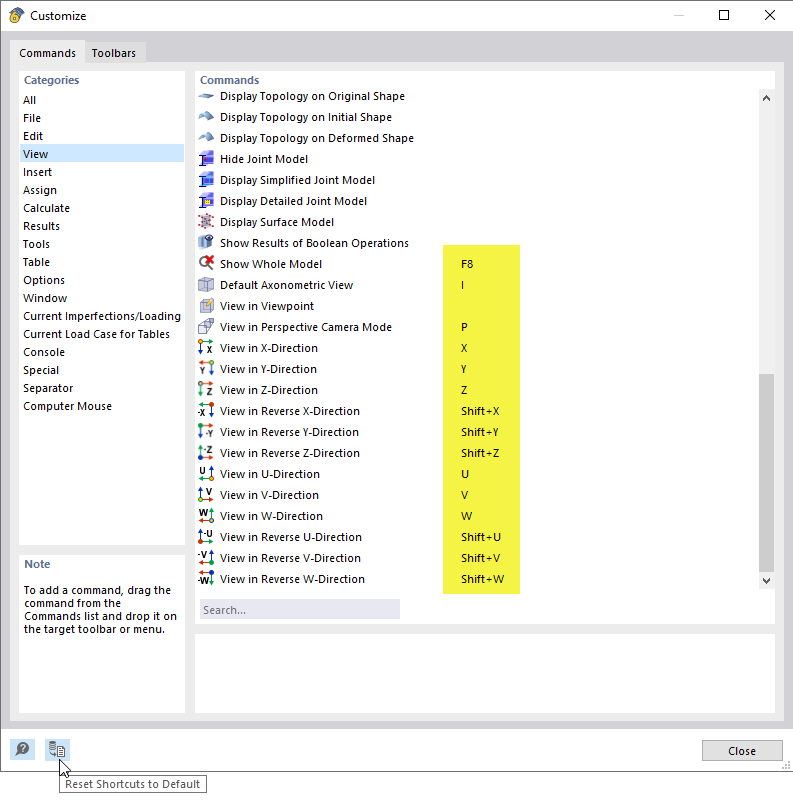Image resolution: width=793 pixels, height=802 pixels.
Task: Click the commands list scrollbar thumb
Action: 766,473
